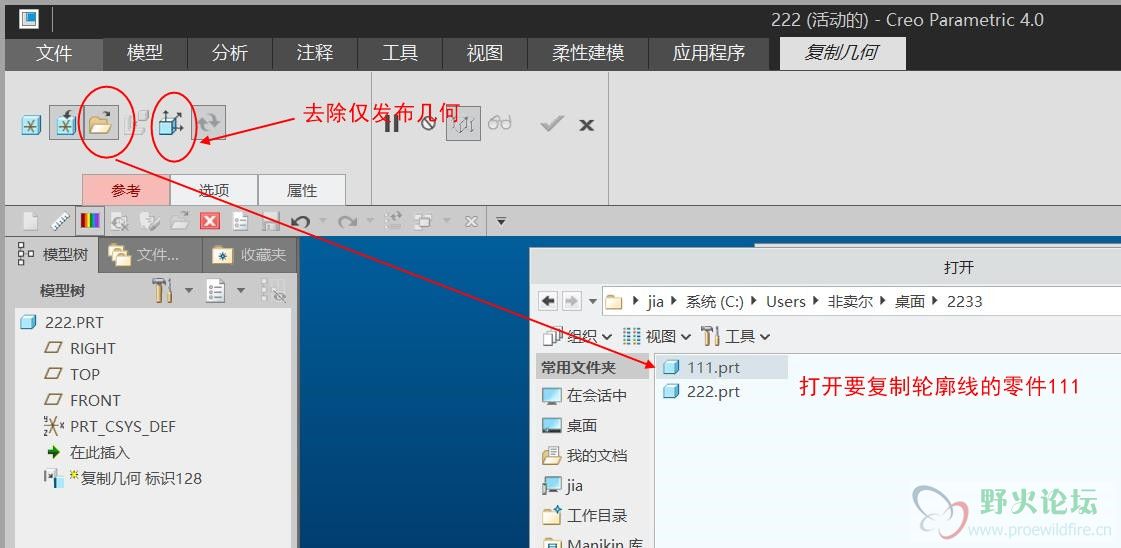
Task: Toggle the rainbow color appearance icon
Action: coord(90,221)
